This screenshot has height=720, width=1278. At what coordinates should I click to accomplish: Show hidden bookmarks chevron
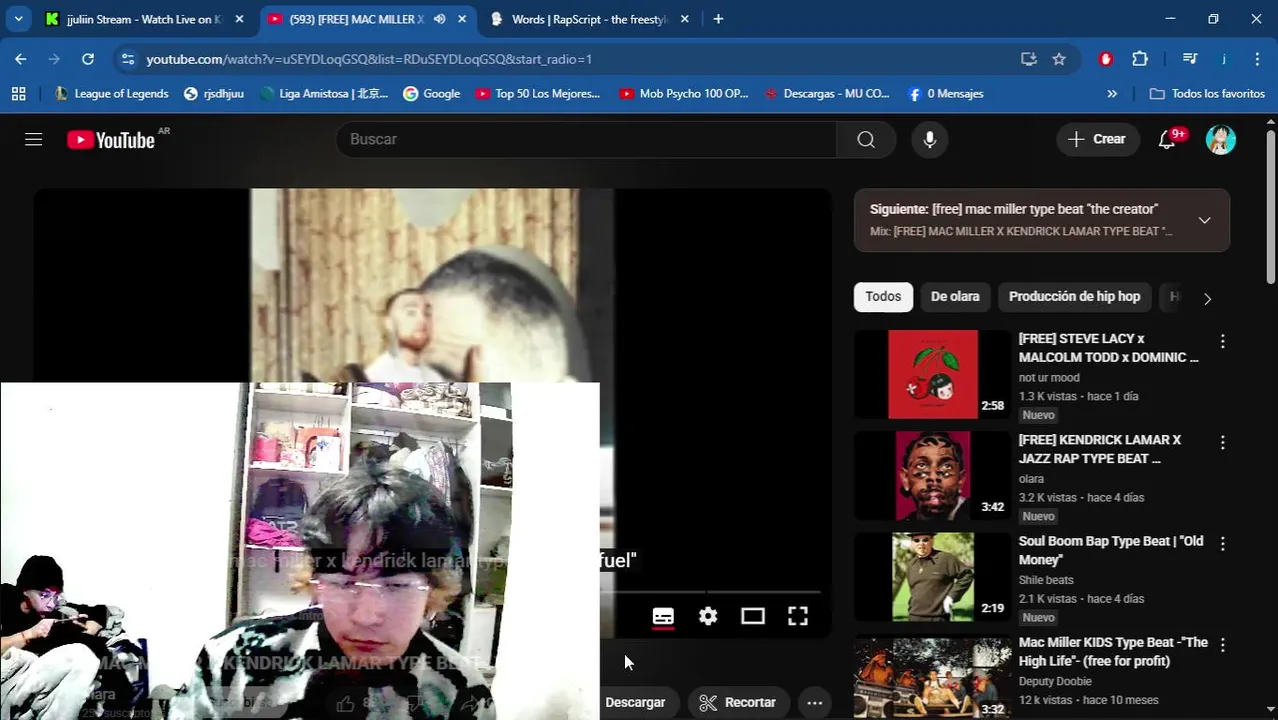point(1112,93)
